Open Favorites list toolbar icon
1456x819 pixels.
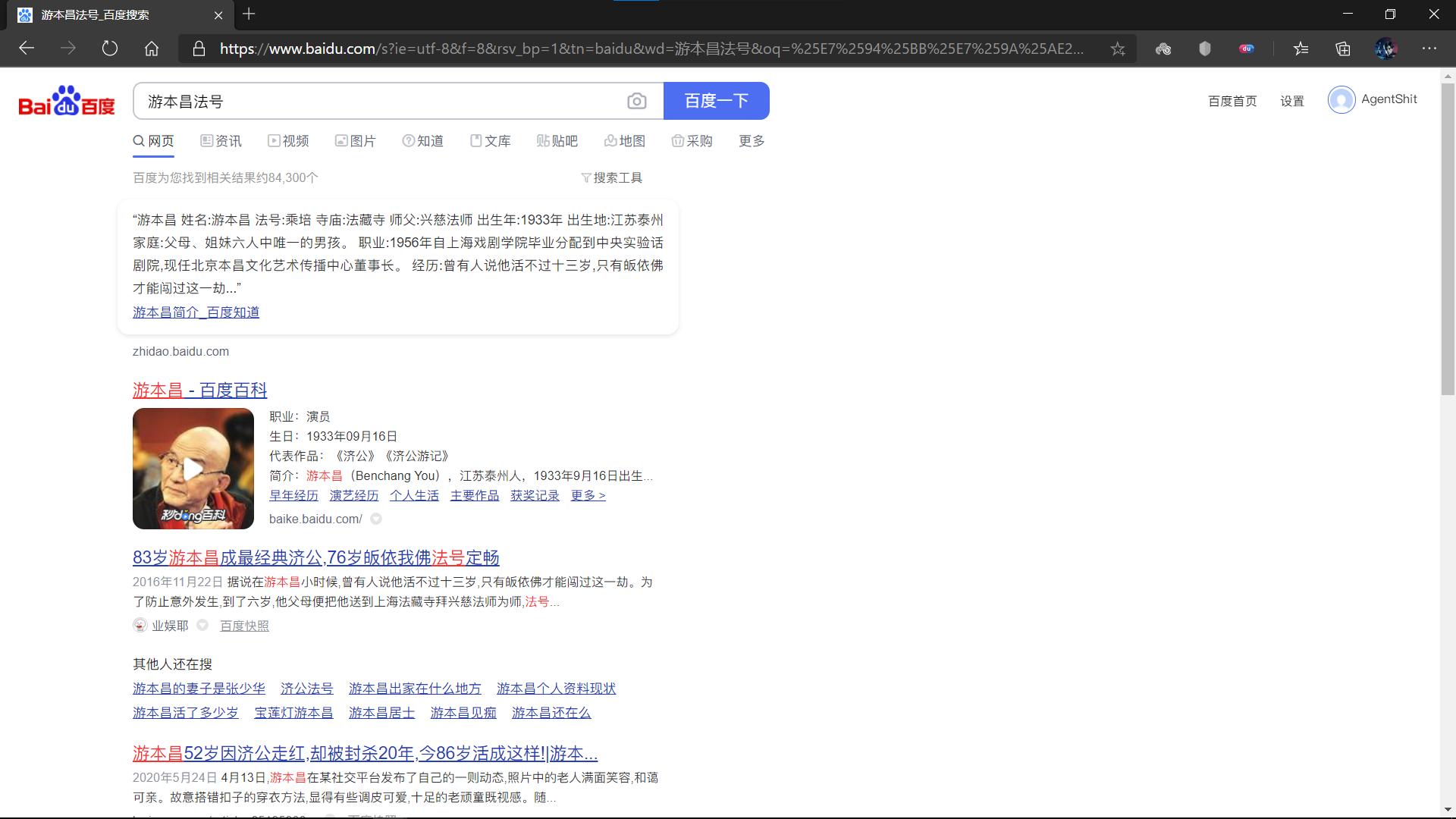(x=1301, y=49)
